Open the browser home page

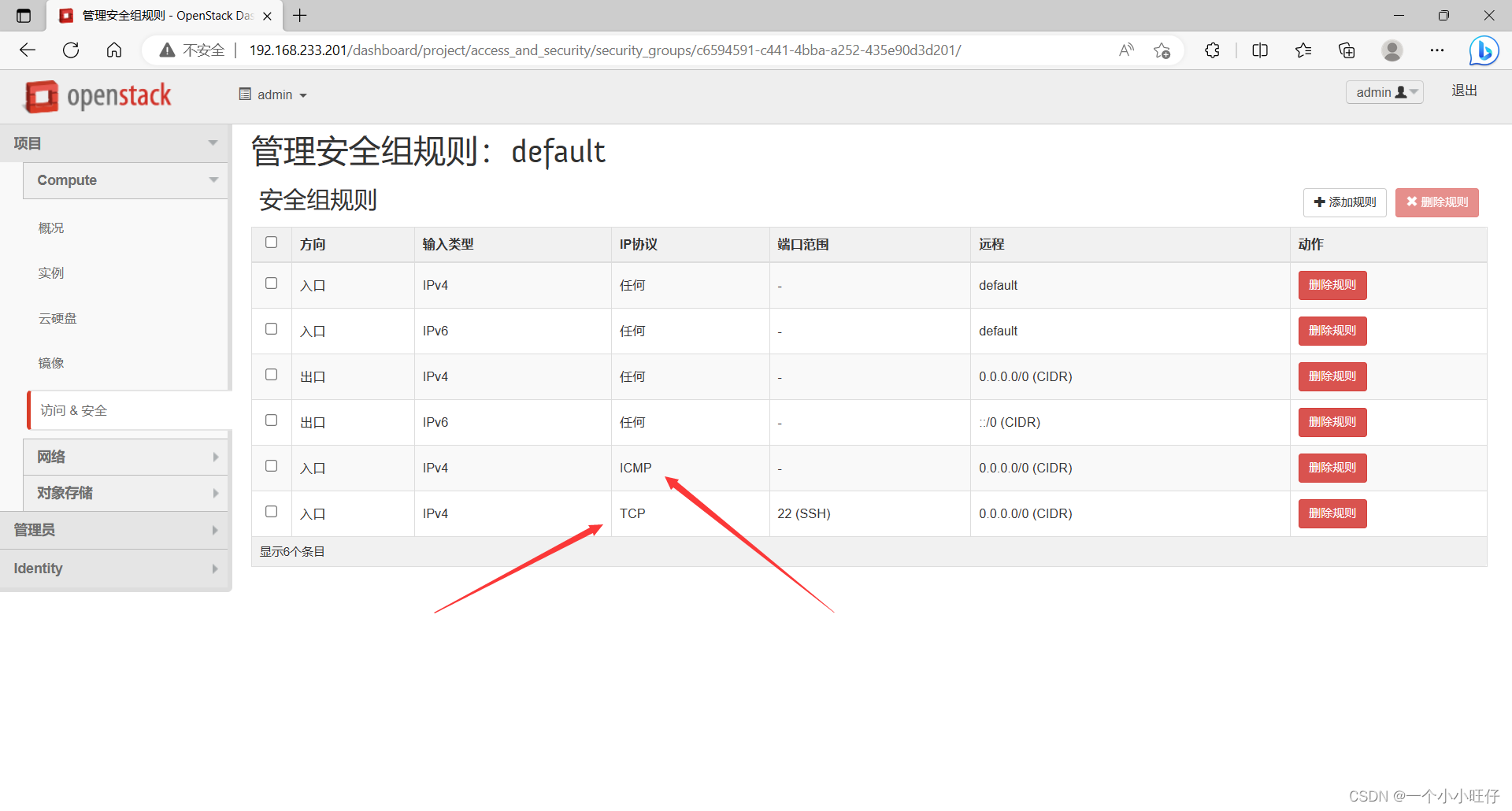114,50
